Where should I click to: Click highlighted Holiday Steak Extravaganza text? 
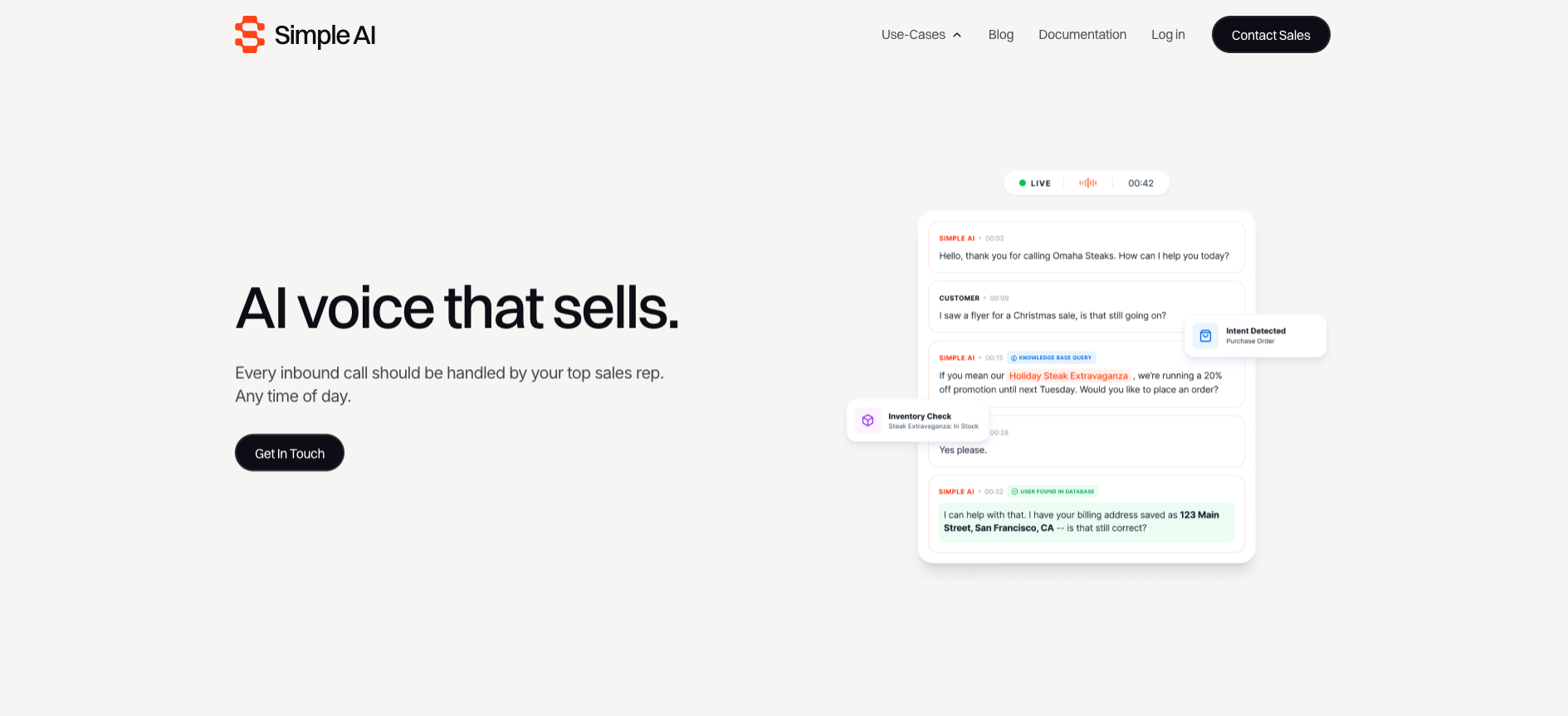[x=1068, y=376]
